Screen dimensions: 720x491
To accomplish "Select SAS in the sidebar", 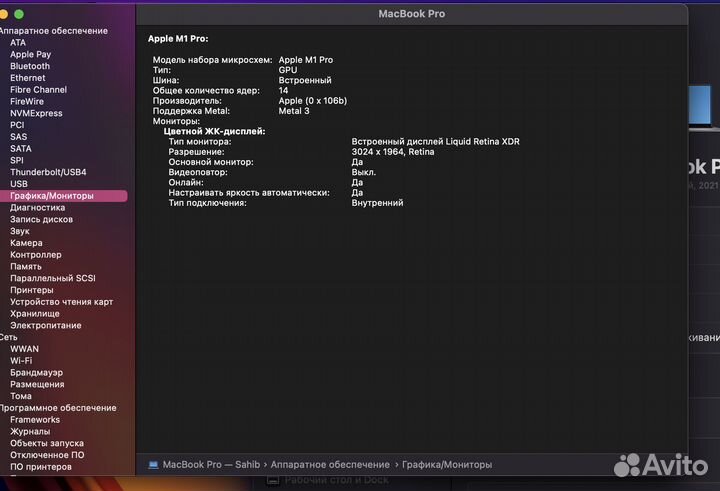I will click(18, 137).
